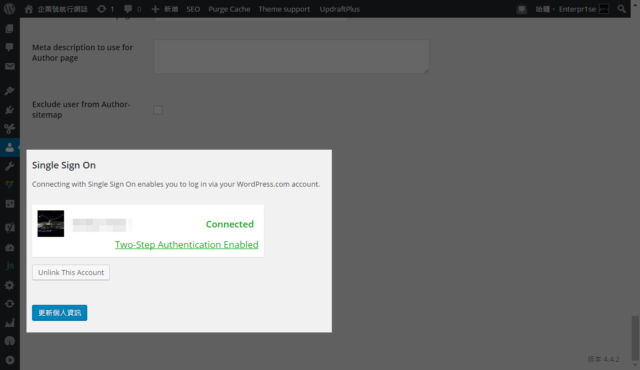Open the updates counter in admin bar
Viewport: 640px width, 370px height.
click(106, 9)
